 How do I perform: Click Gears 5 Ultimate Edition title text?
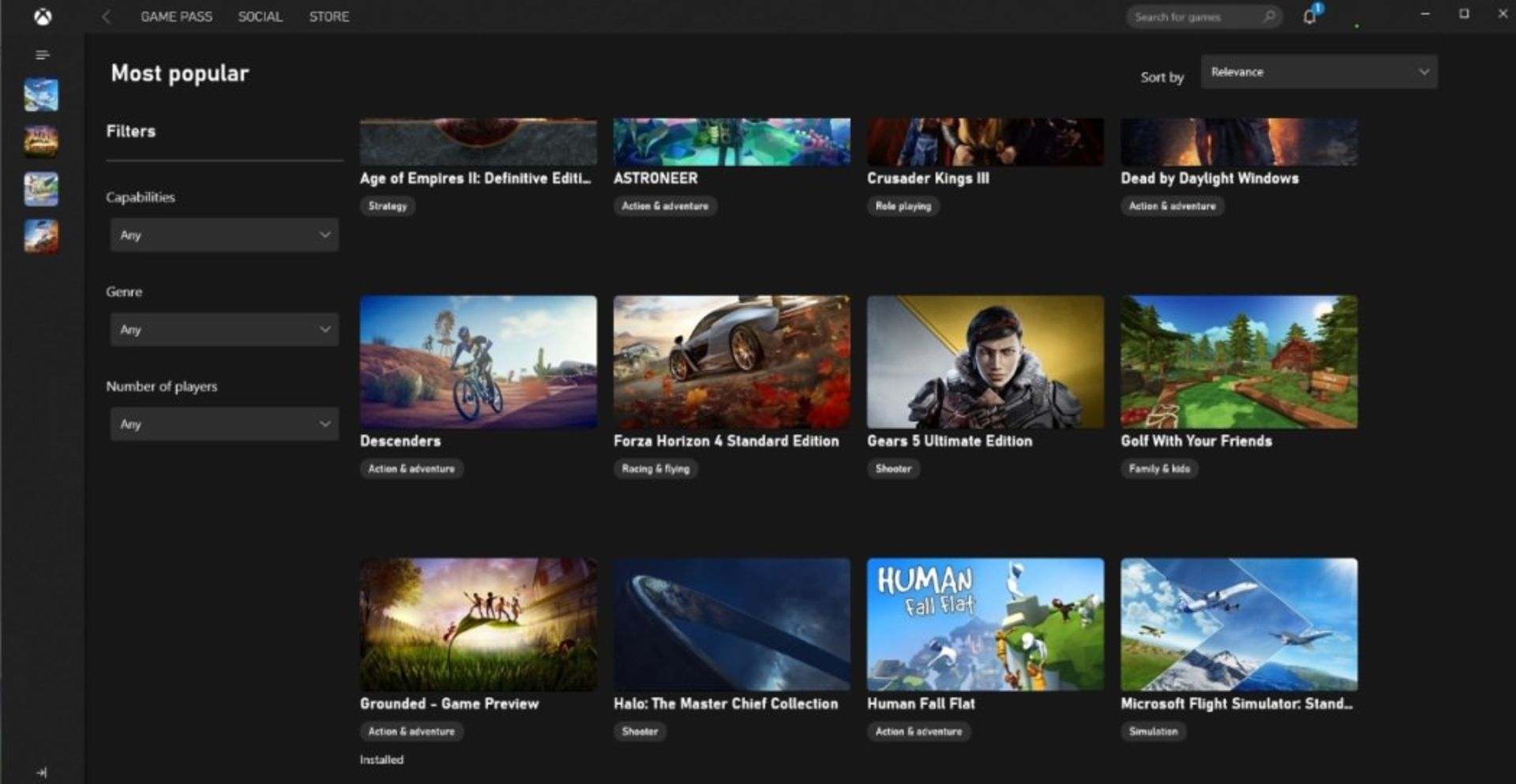point(950,441)
